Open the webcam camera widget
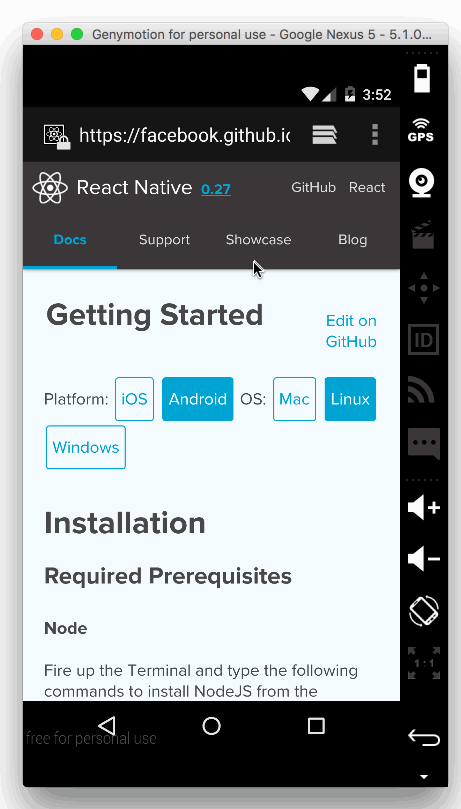Screen dimensions: 461x809 tap(422, 183)
